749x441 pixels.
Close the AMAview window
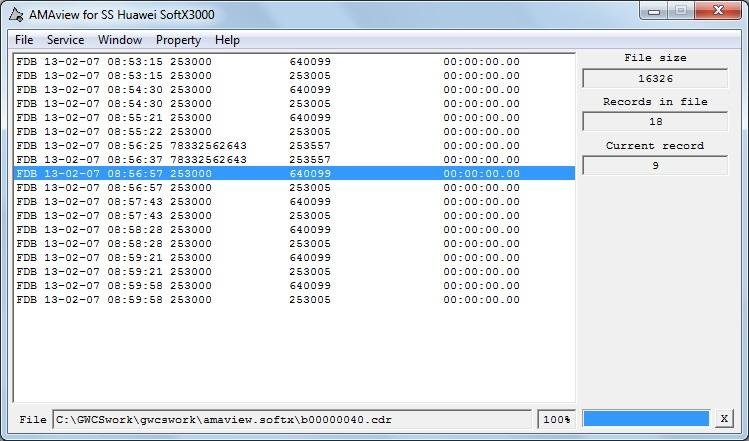click(x=718, y=11)
